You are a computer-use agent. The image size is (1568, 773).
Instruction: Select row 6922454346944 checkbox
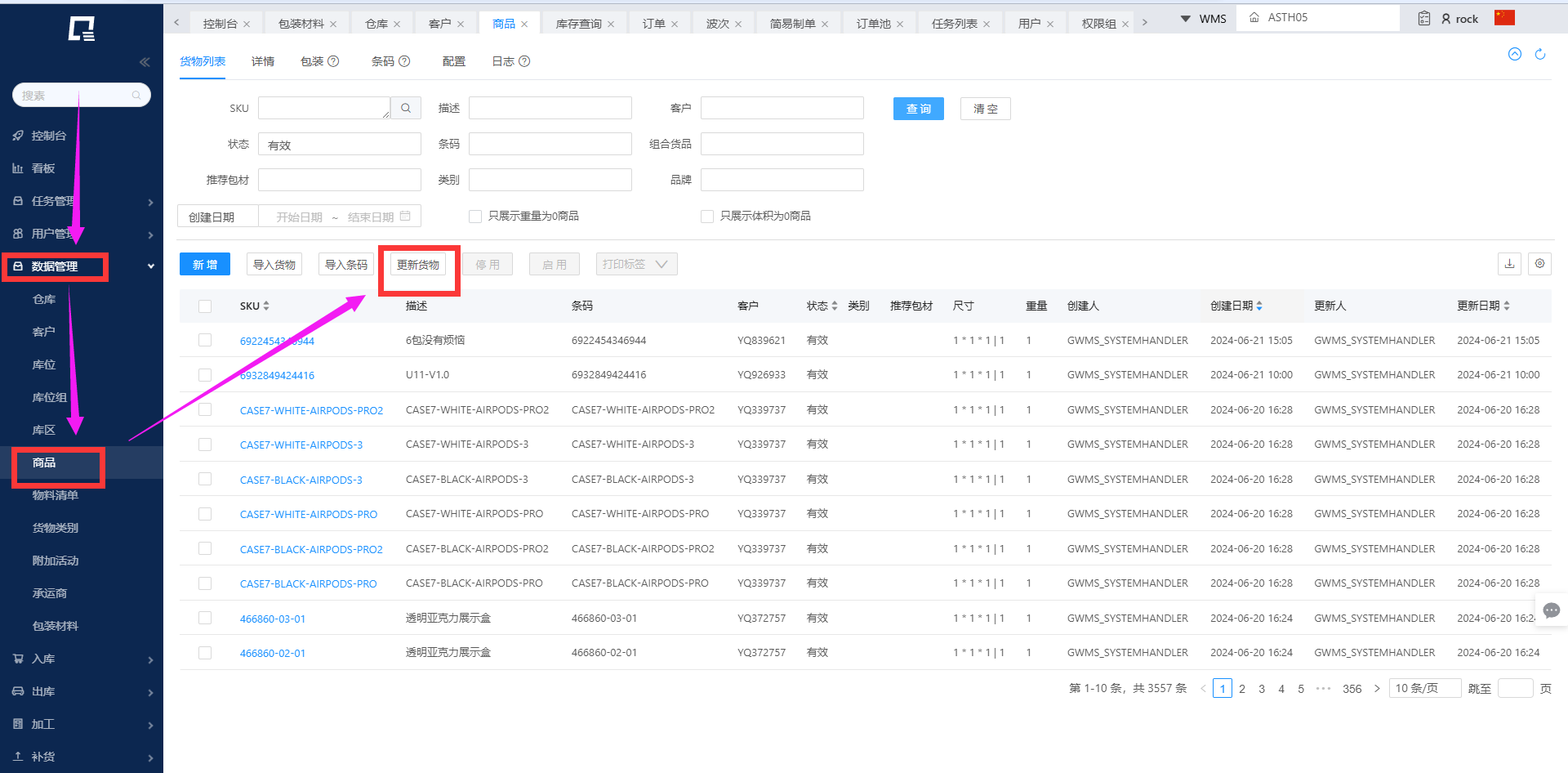coord(205,341)
